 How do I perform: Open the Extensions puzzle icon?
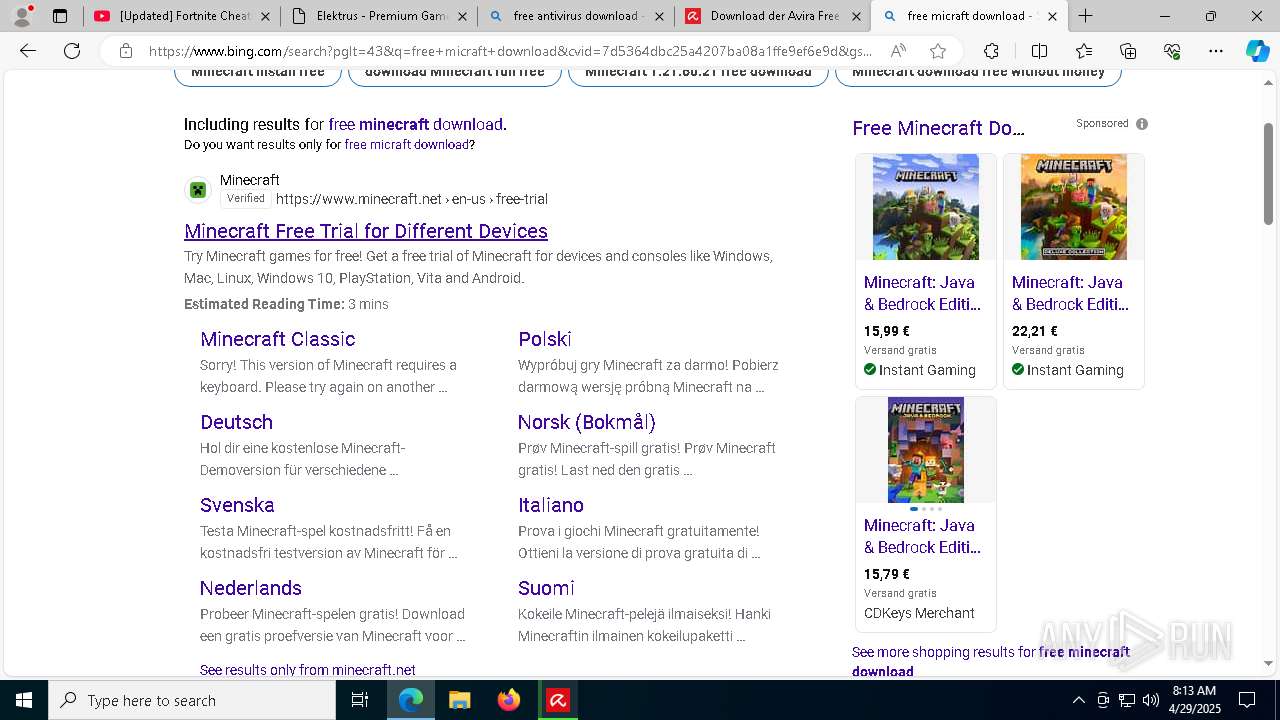tap(991, 51)
